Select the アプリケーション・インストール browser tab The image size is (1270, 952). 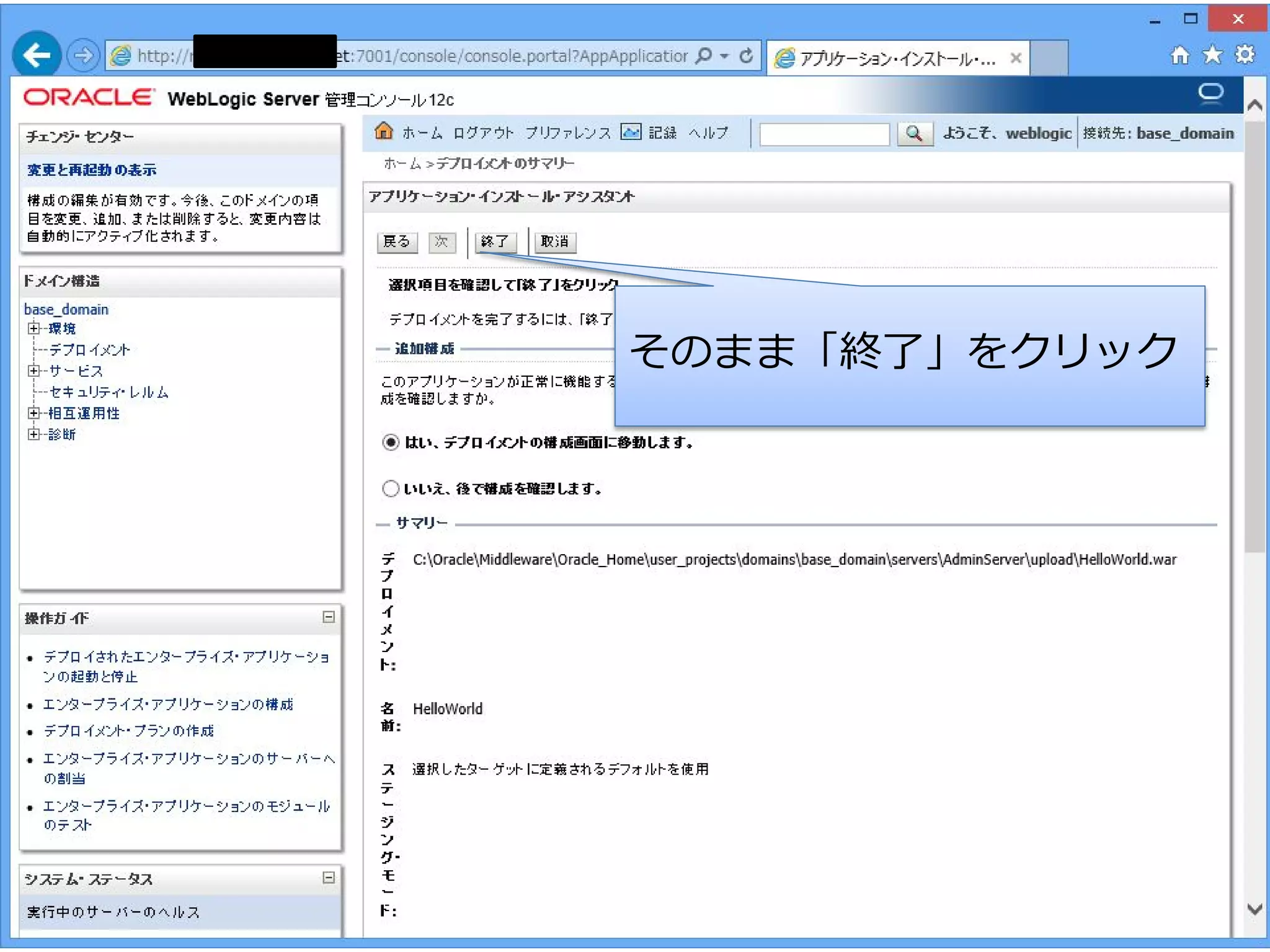pos(898,58)
